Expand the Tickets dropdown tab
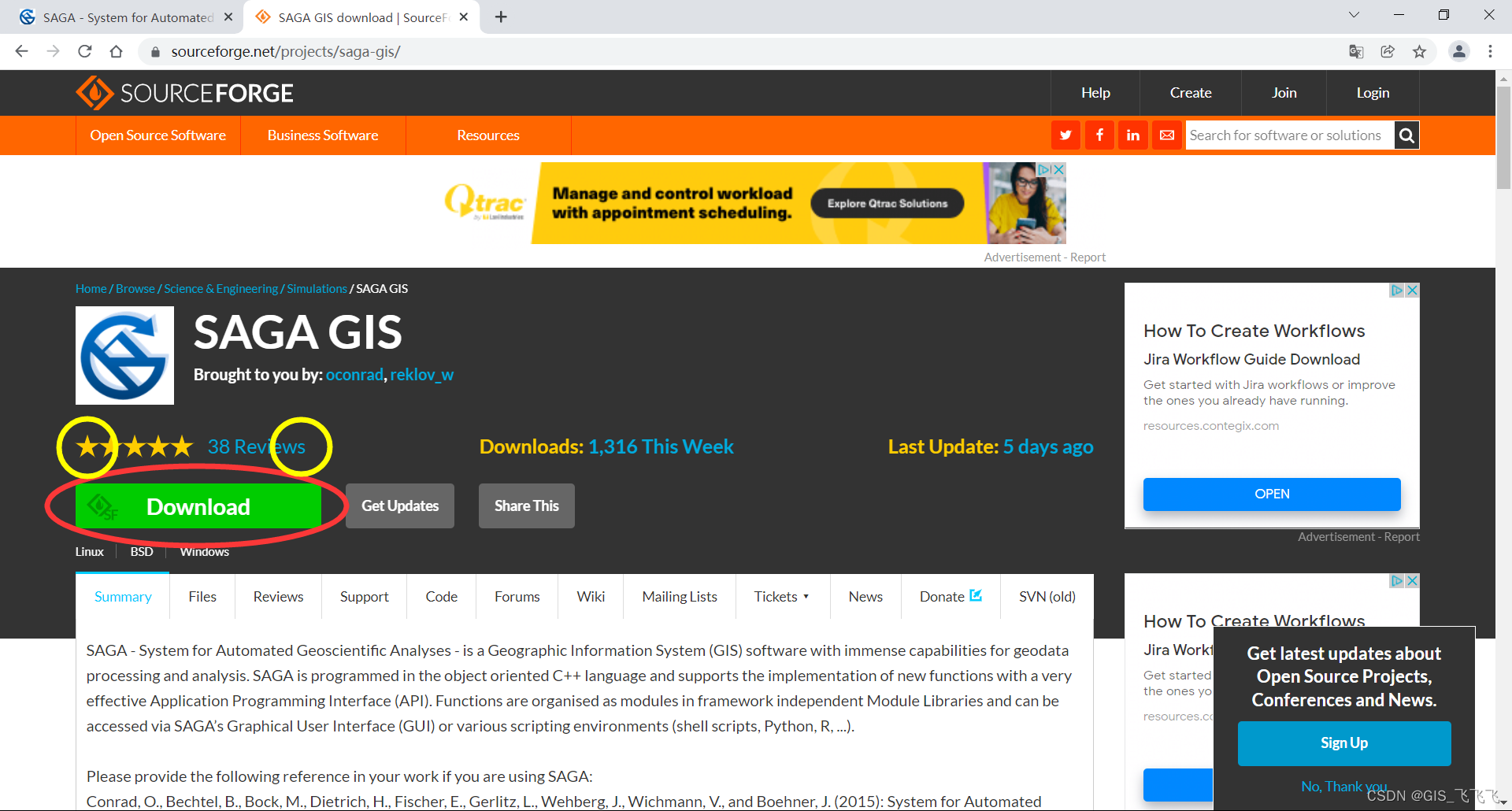 coord(781,597)
